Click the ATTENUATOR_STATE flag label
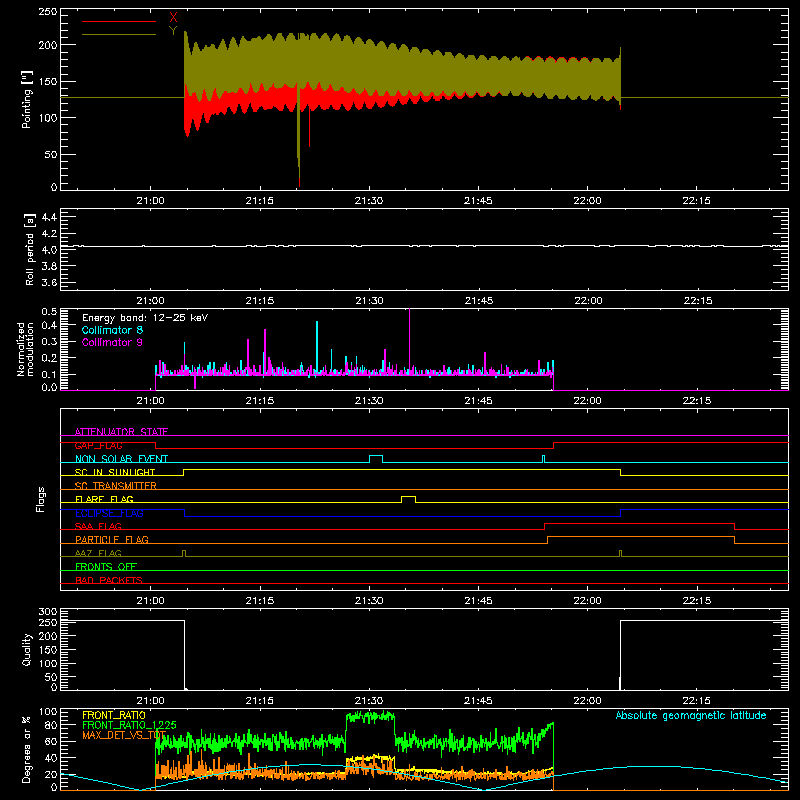 [121, 432]
